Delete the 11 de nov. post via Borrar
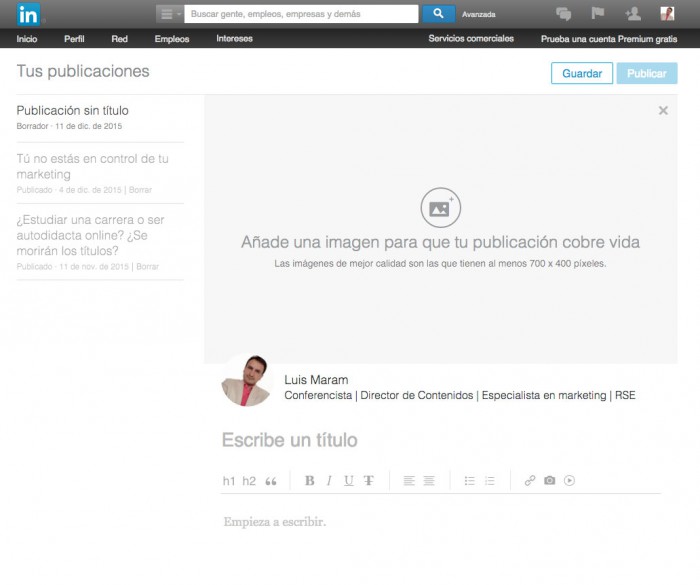 tap(147, 267)
